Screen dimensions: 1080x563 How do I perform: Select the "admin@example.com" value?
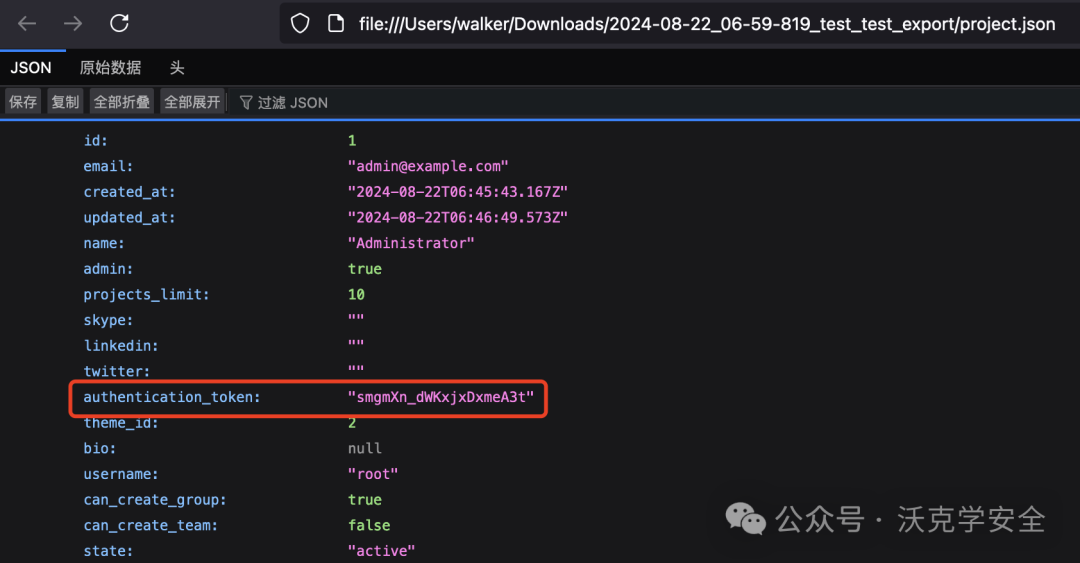[x=428, y=166]
